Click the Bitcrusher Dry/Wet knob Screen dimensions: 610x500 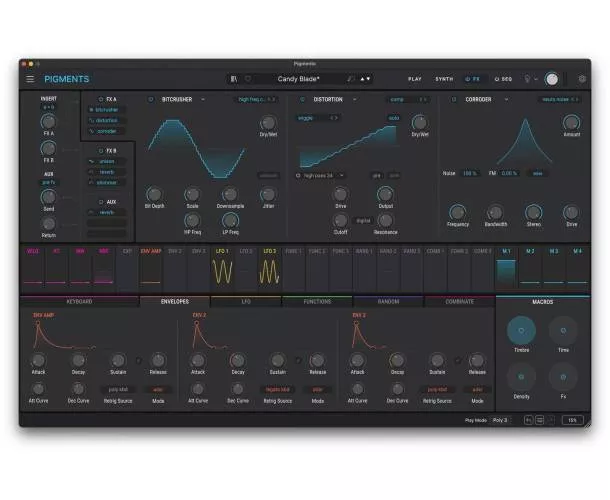point(268,123)
